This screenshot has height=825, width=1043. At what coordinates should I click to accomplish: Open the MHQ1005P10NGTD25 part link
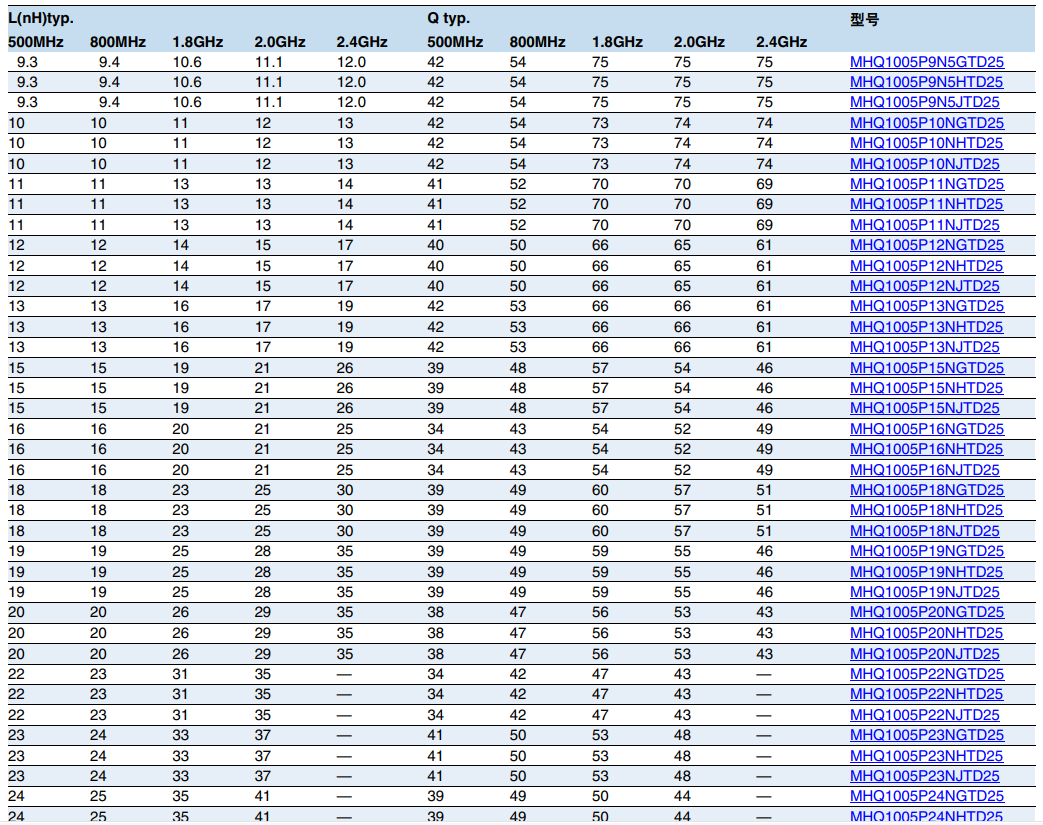(x=927, y=123)
